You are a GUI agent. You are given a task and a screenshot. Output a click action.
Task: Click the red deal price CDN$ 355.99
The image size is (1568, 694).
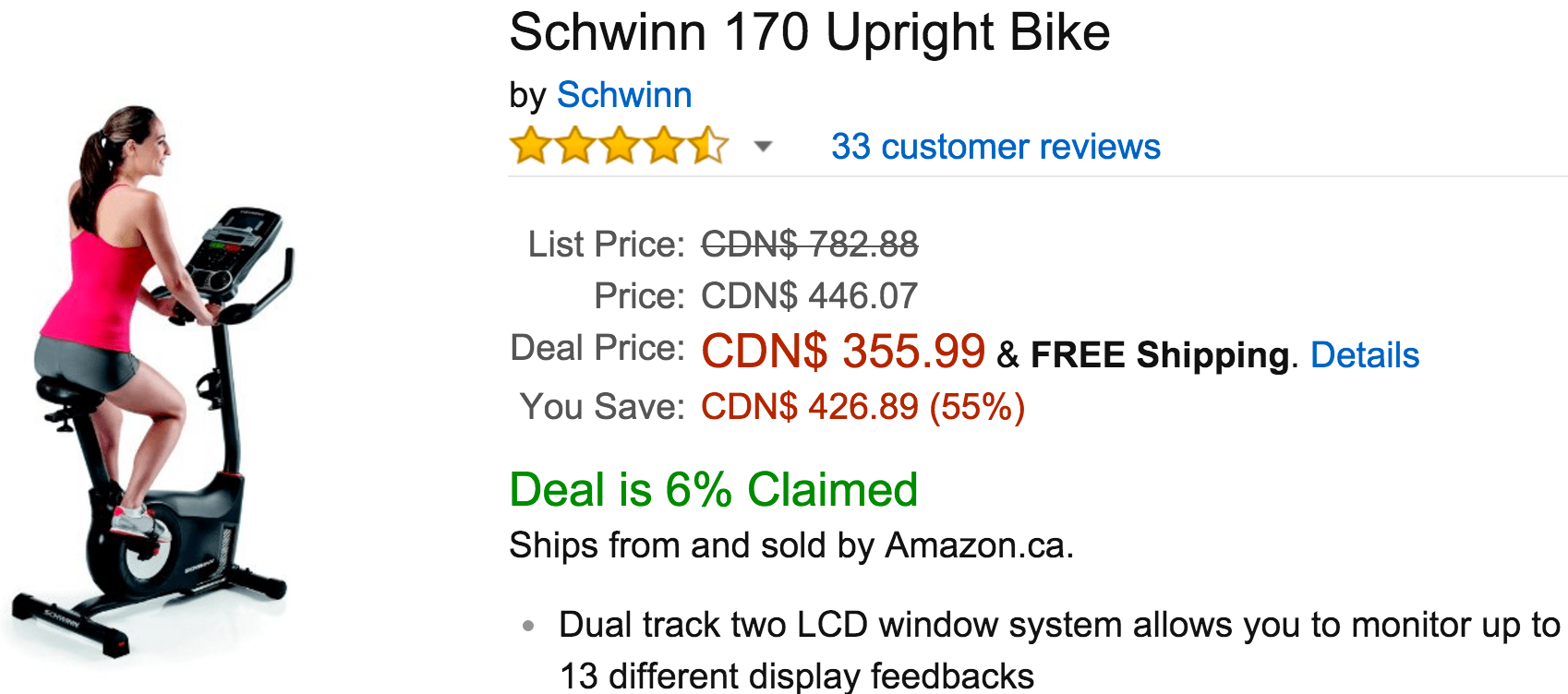[843, 352]
